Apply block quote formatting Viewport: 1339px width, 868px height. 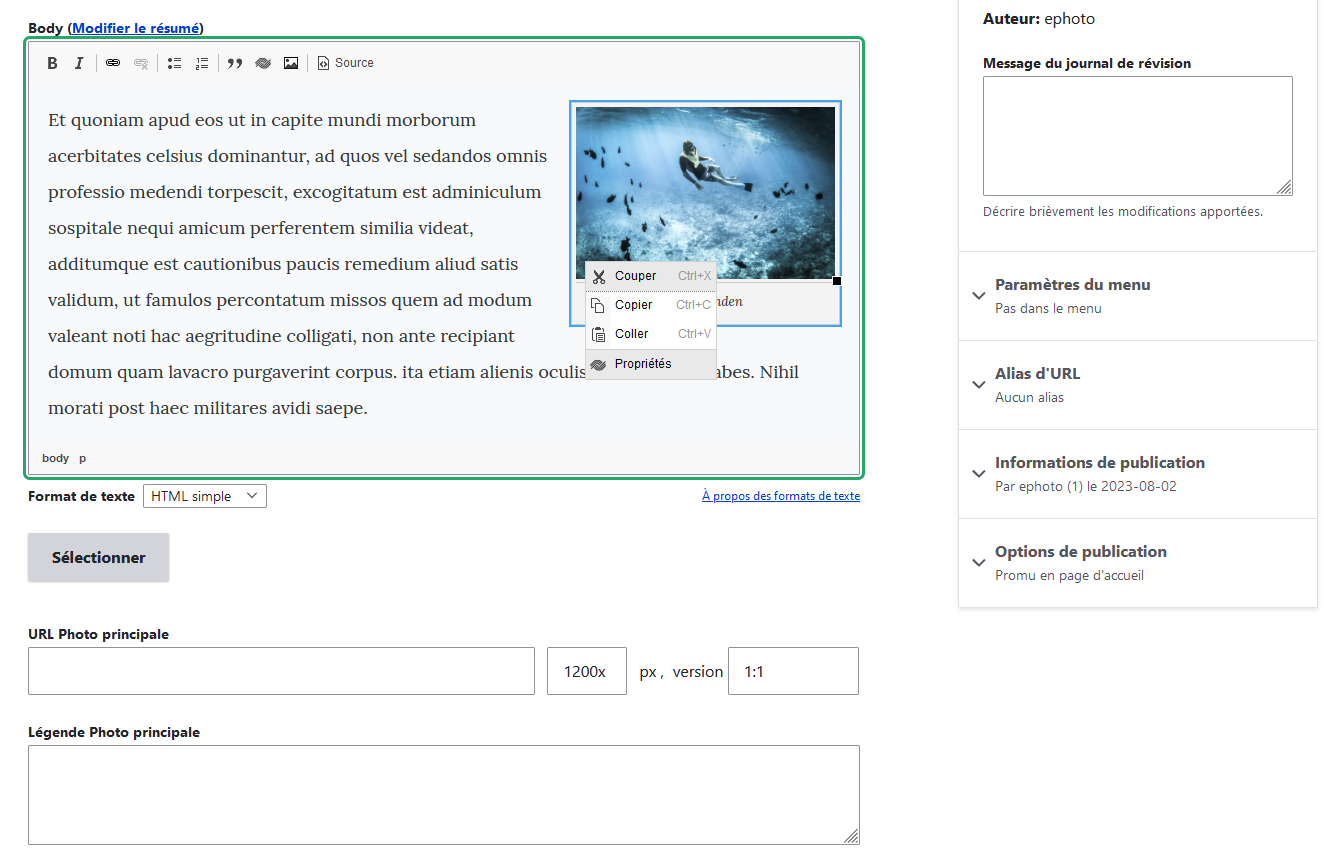[x=235, y=63]
